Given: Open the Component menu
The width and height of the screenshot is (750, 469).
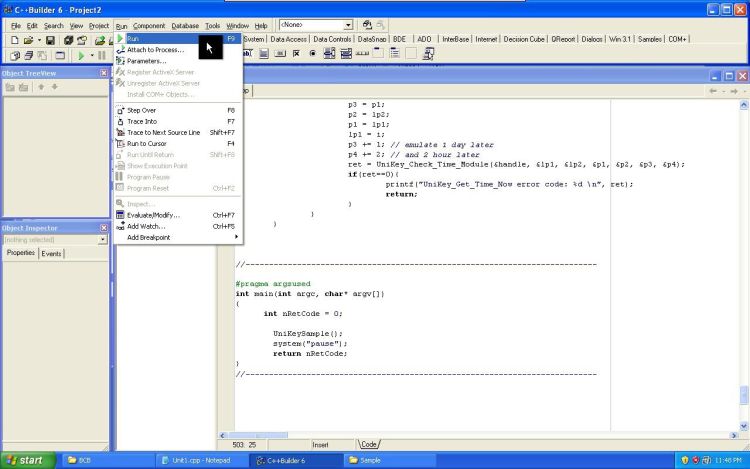Looking at the screenshot, I should tap(149, 26).
